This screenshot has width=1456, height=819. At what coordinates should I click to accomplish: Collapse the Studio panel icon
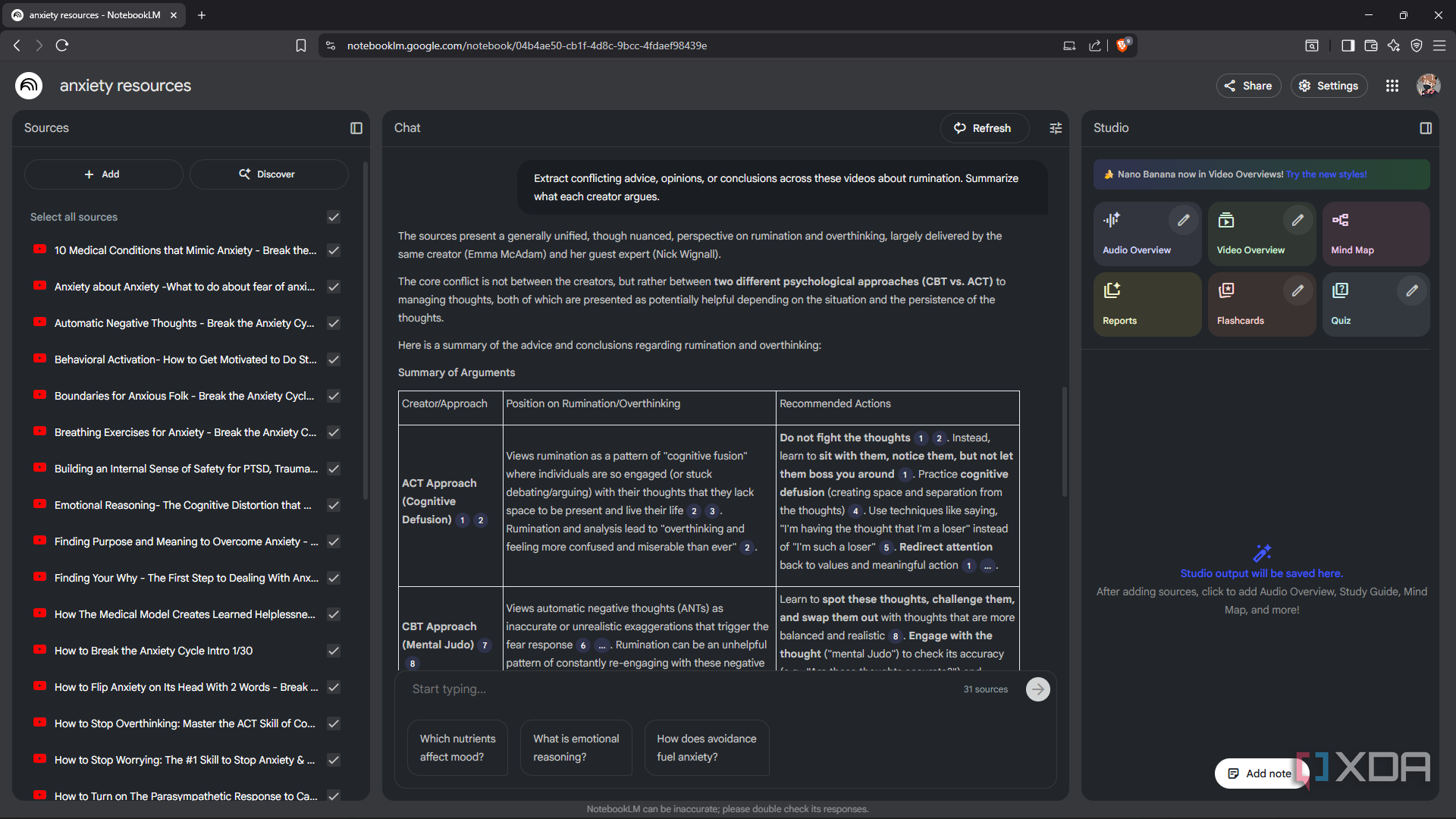tap(1426, 128)
